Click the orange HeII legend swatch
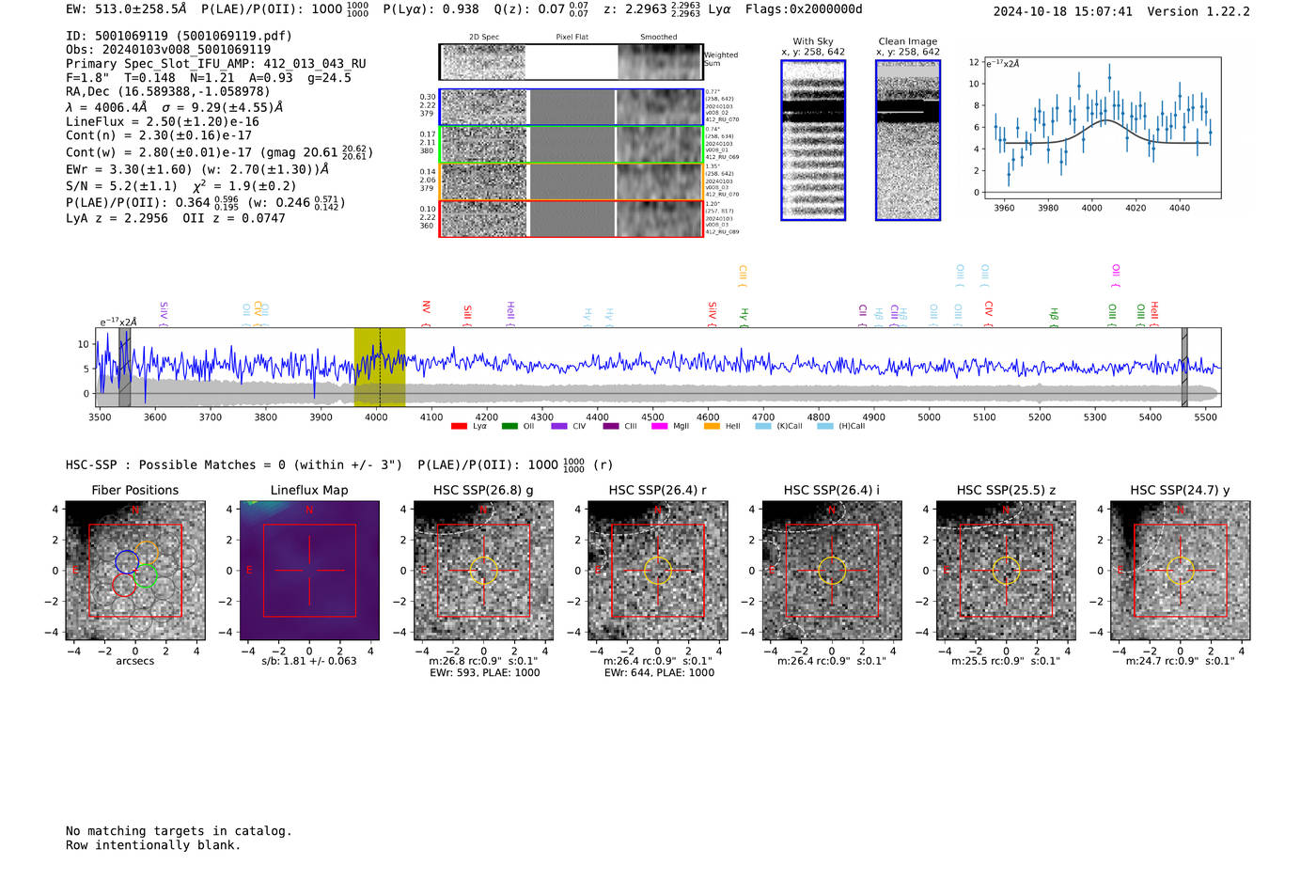 click(712, 426)
